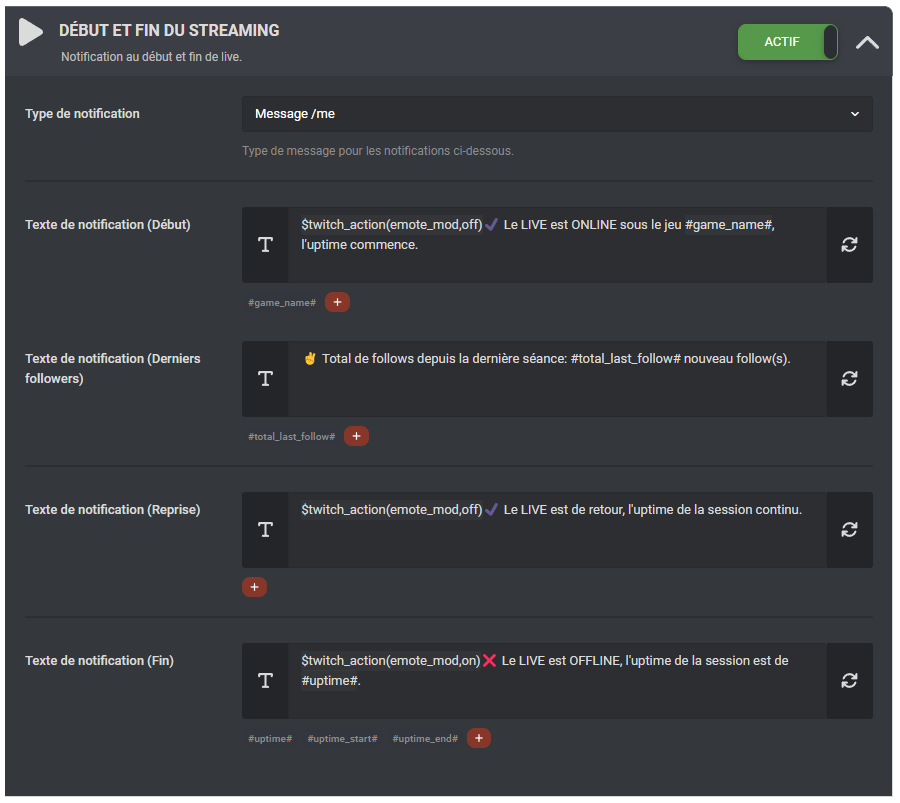The width and height of the screenshot is (900, 803).
Task: Click the Type de notification label
Action: [x=82, y=114]
